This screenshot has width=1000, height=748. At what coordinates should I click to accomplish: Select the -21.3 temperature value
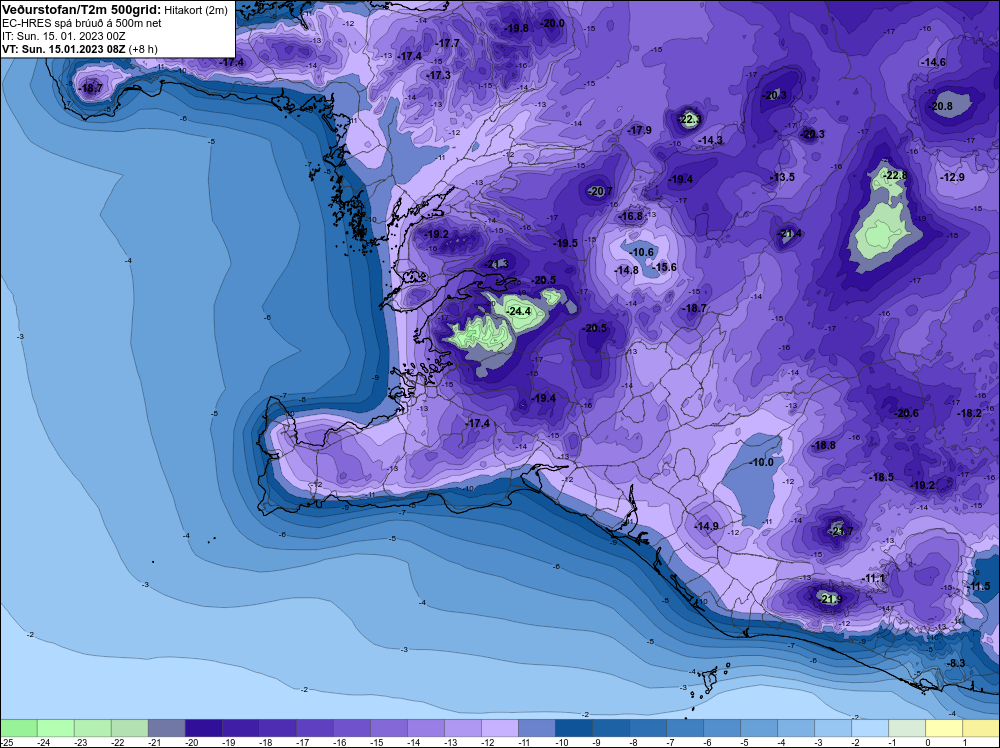tap(496, 264)
